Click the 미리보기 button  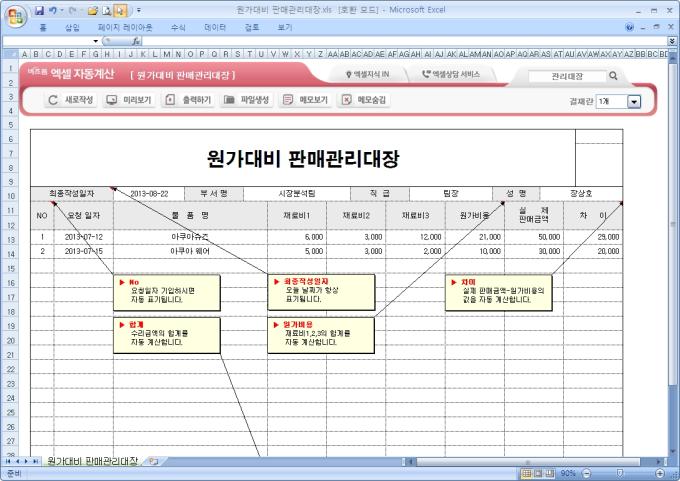coord(129,100)
